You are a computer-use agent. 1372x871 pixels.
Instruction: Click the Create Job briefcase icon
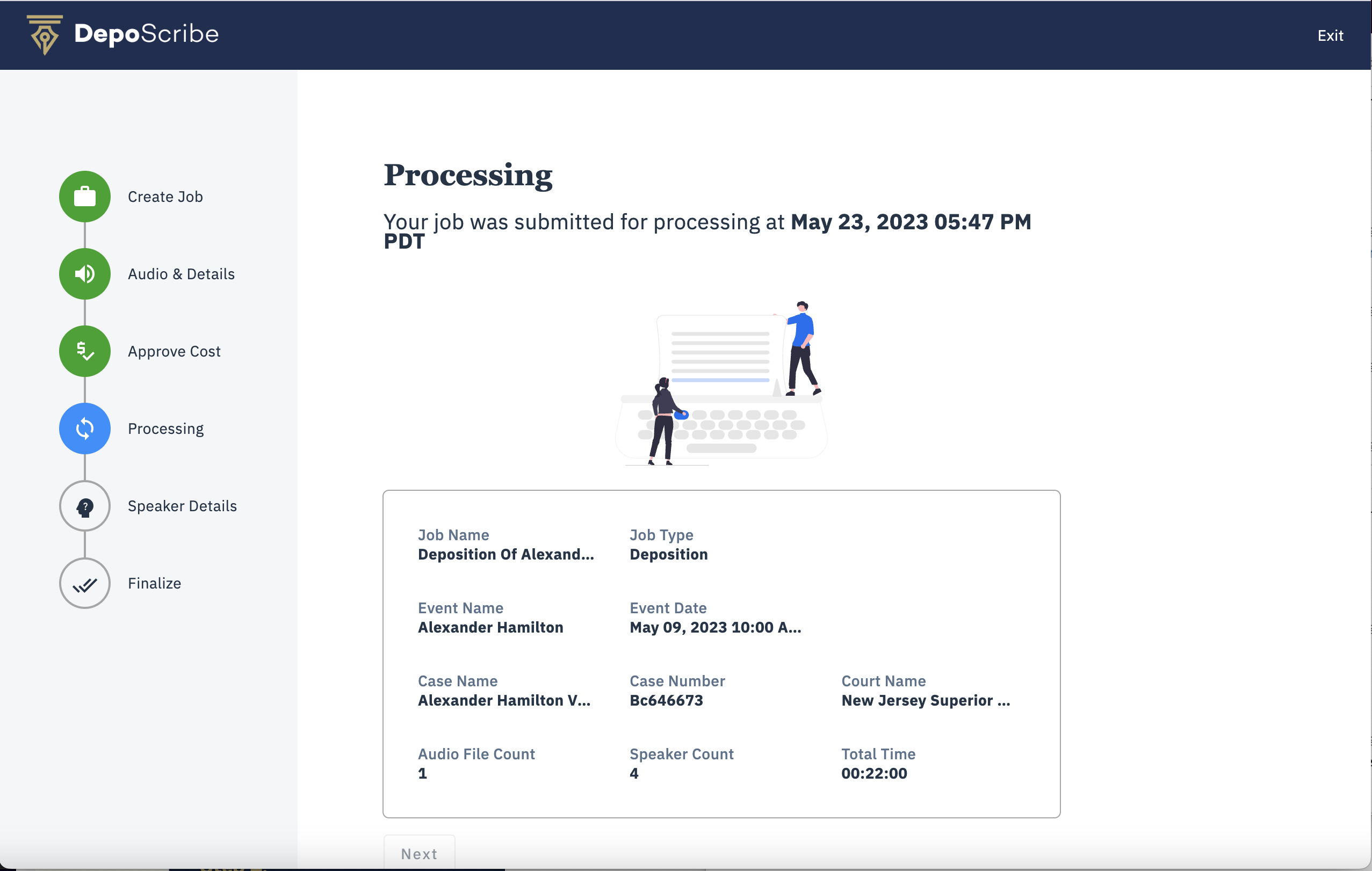click(x=85, y=197)
